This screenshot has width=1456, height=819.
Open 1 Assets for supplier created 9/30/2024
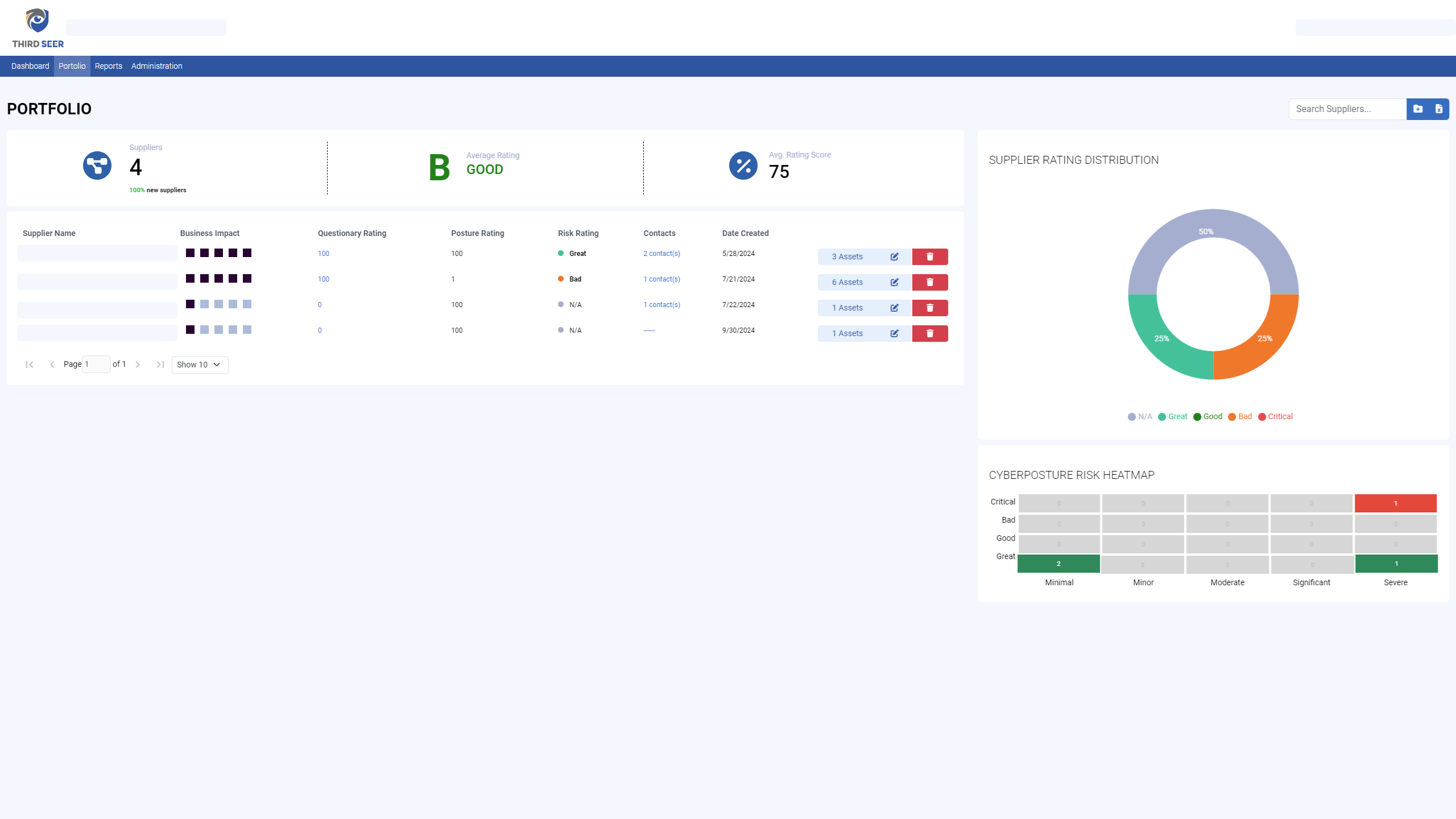[x=847, y=333]
